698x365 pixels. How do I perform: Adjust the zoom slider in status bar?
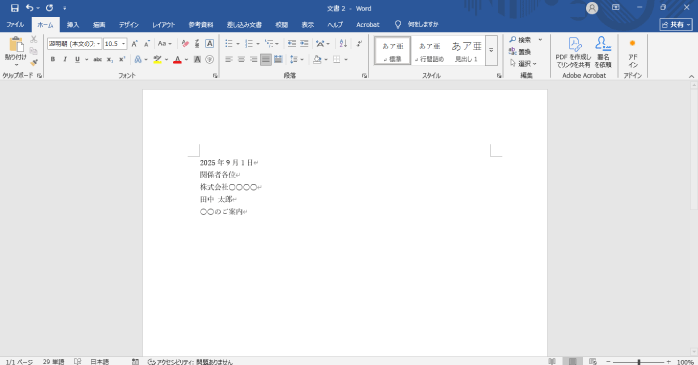pos(639,362)
